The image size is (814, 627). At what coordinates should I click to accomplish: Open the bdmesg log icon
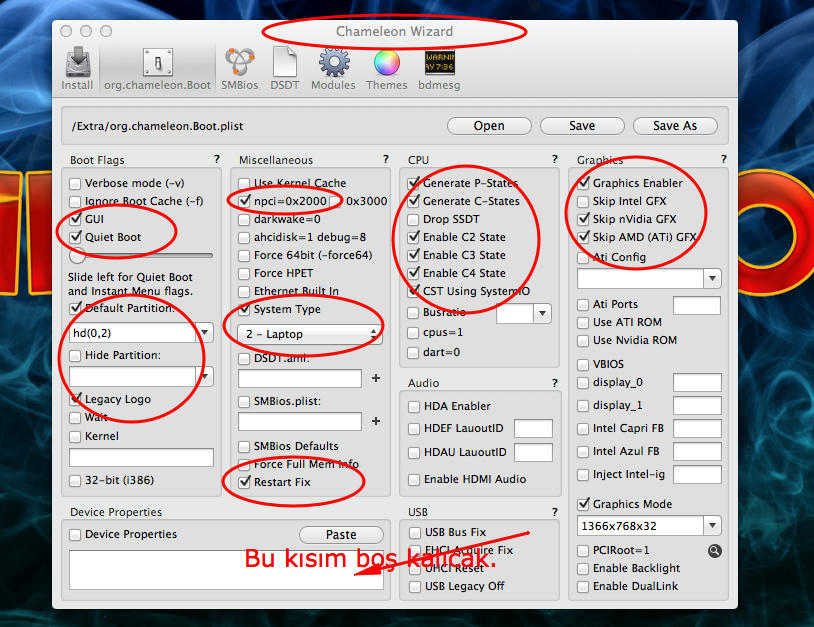(x=439, y=63)
